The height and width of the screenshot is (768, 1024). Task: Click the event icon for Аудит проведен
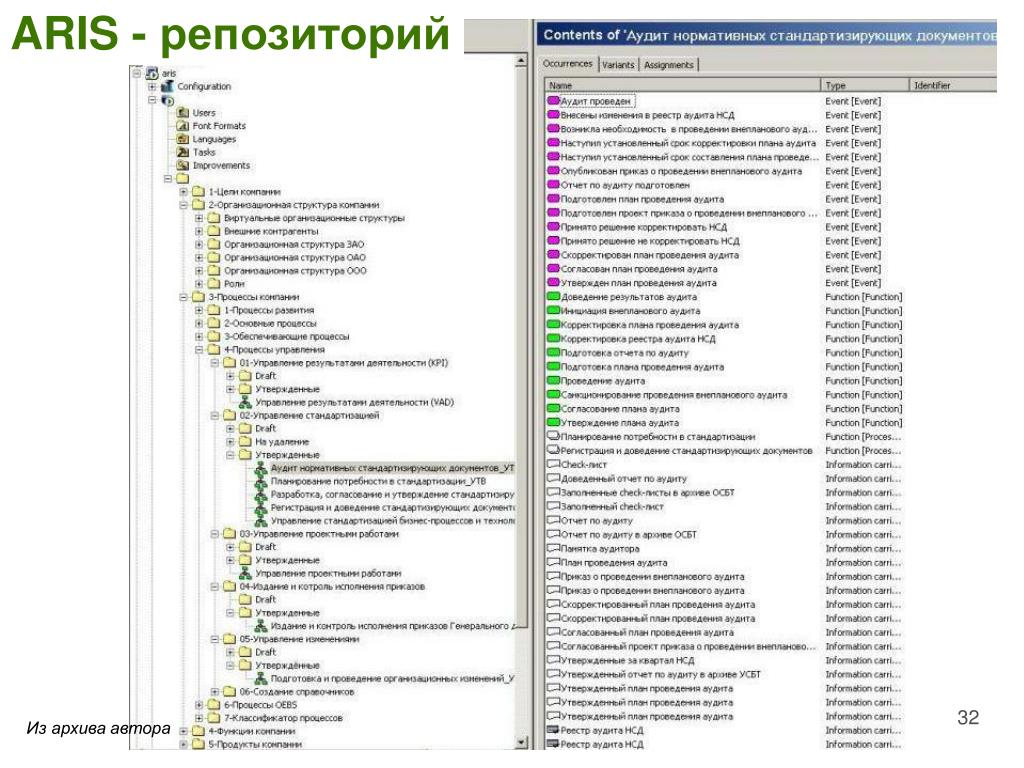[553, 101]
